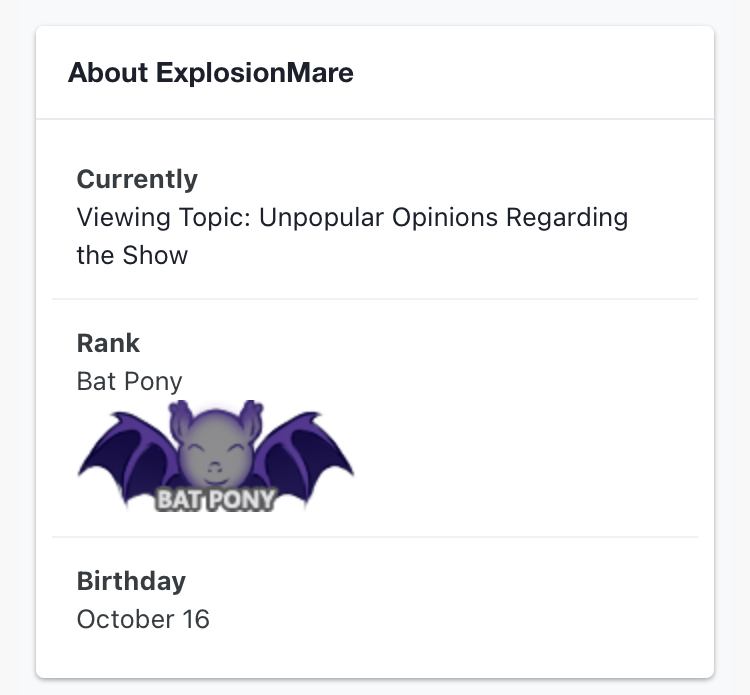Click "the Show" continuation of topic title
Screen dimensions: 750x695
pos(132,255)
